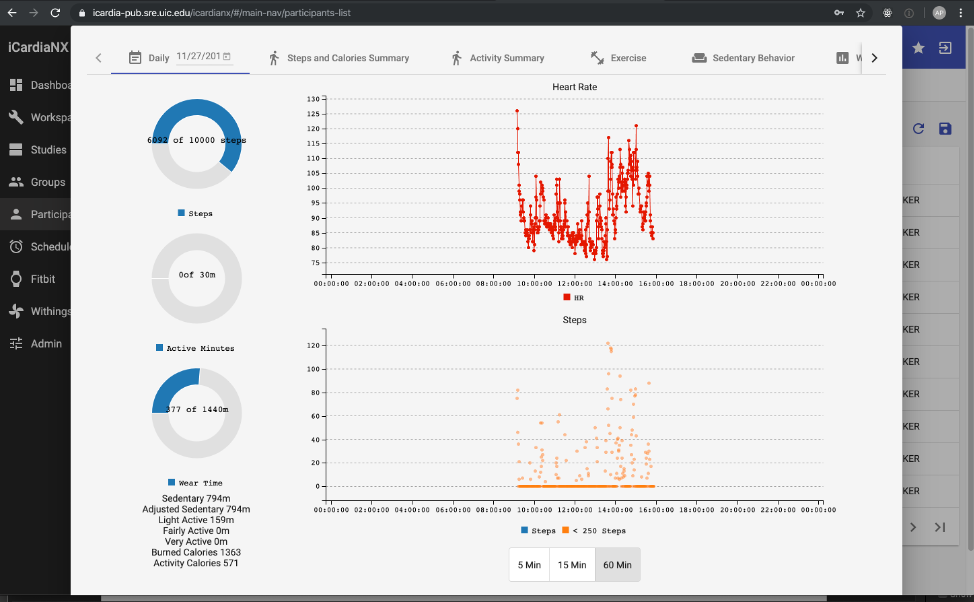The image size is (974, 602).
Task: Toggle the orange < 250 Steps legend
Action: click(x=594, y=531)
